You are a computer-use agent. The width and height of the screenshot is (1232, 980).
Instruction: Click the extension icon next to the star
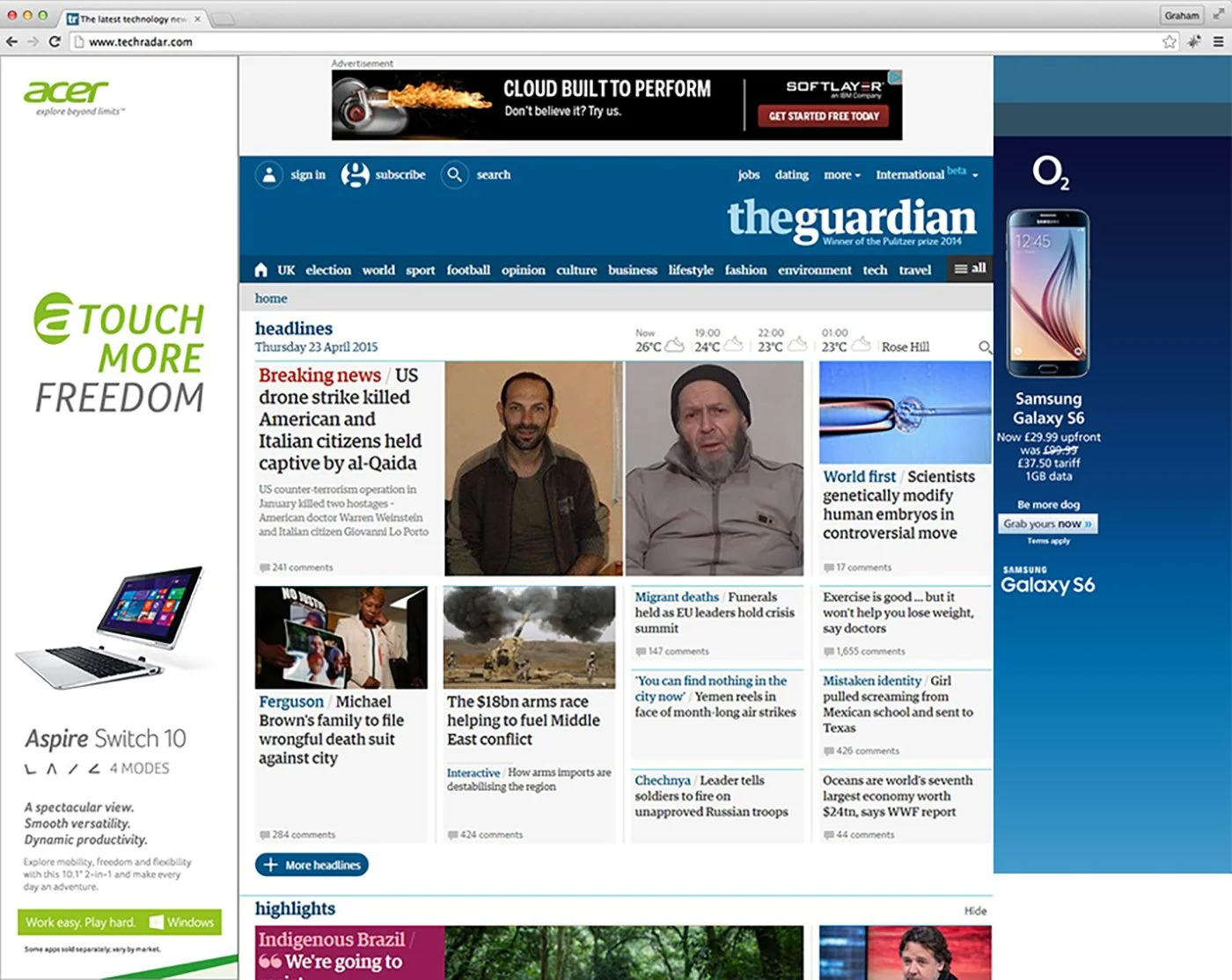(x=1194, y=41)
